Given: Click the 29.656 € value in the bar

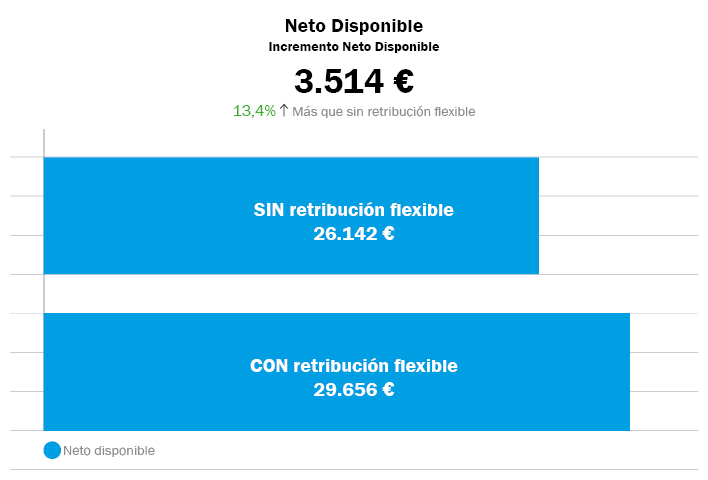Looking at the screenshot, I should 354,390.
